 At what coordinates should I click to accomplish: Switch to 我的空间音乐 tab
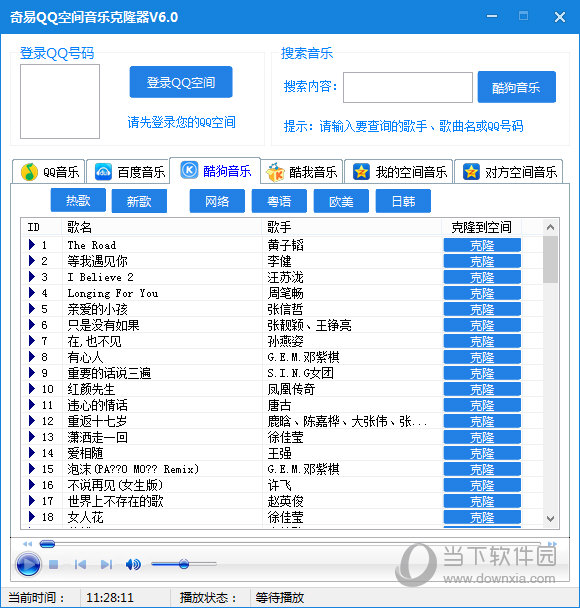click(x=399, y=172)
